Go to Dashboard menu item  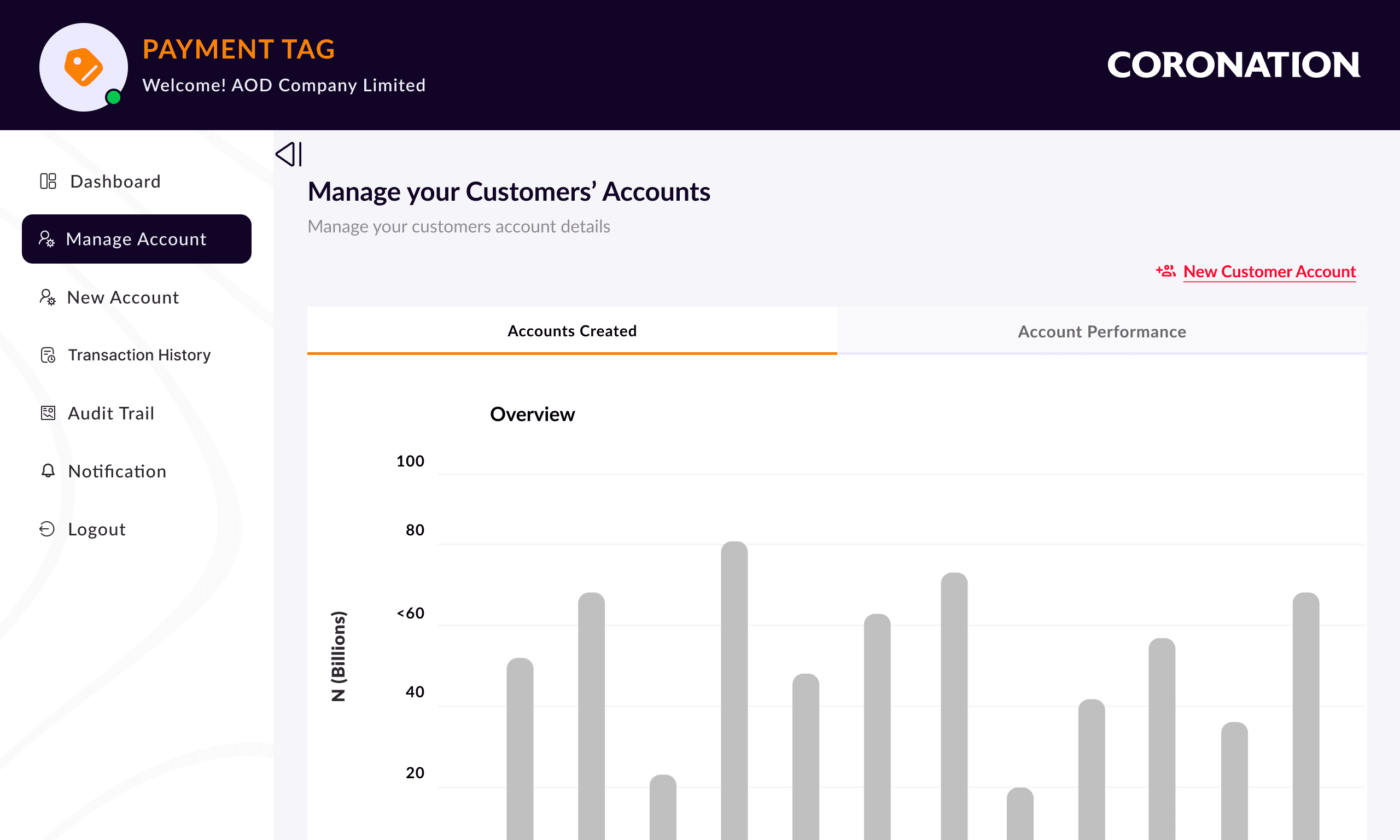click(x=115, y=181)
